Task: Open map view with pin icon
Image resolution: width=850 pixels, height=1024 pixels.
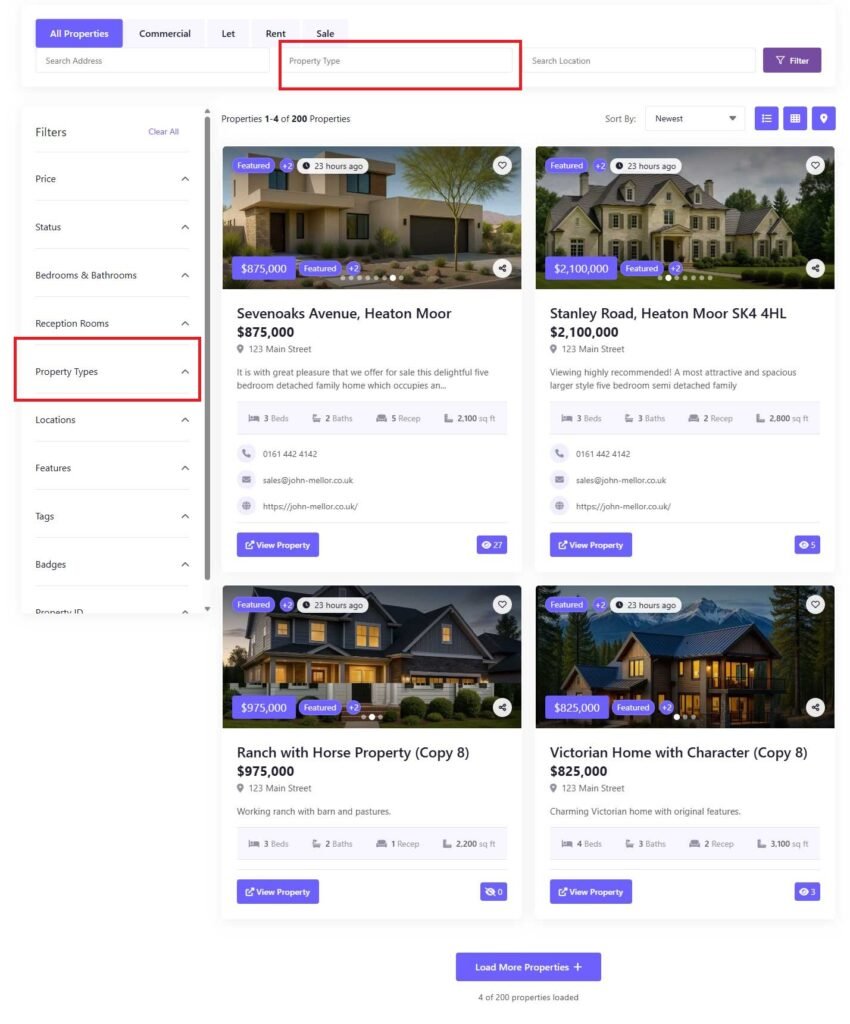Action: (x=823, y=118)
